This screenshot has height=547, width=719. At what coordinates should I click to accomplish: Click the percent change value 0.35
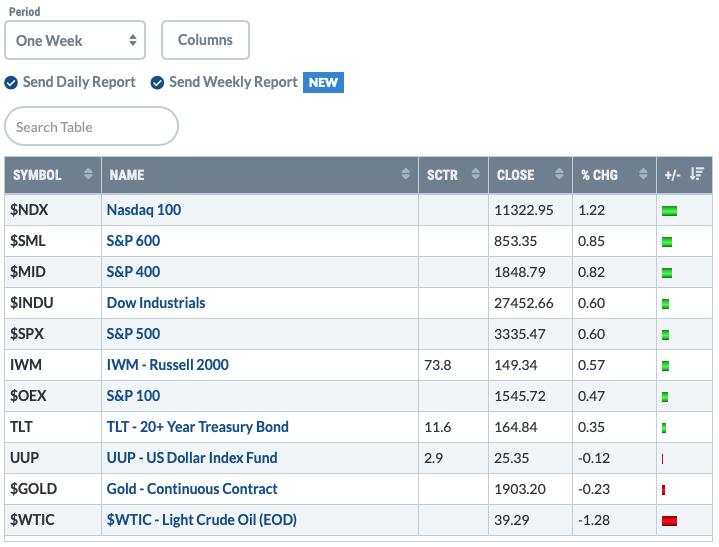click(591, 427)
